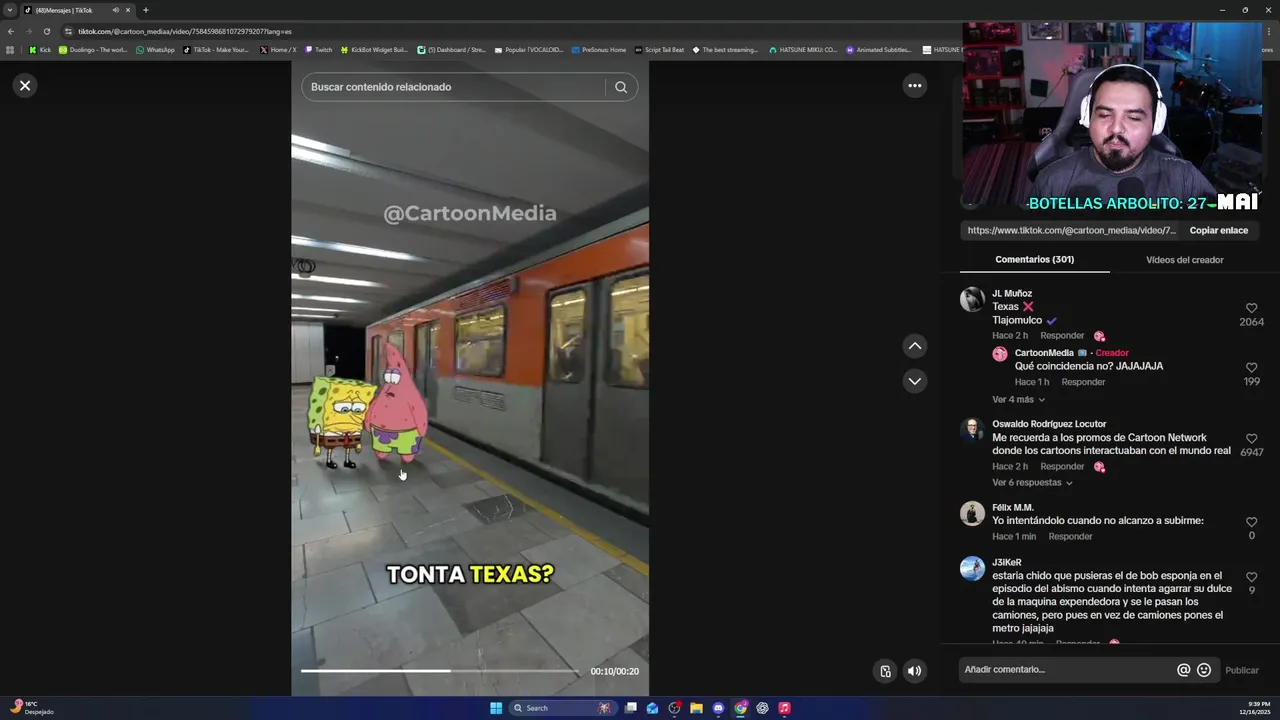Click Publicar to post comment
This screenshot has height=720, width=1280.
point(1242,671)
